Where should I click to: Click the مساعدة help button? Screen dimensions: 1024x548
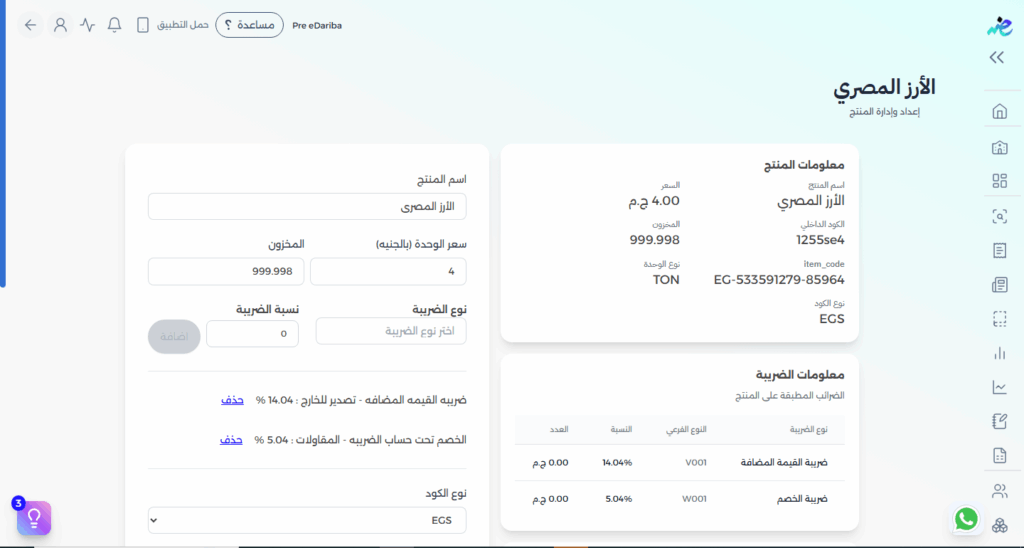249,25
